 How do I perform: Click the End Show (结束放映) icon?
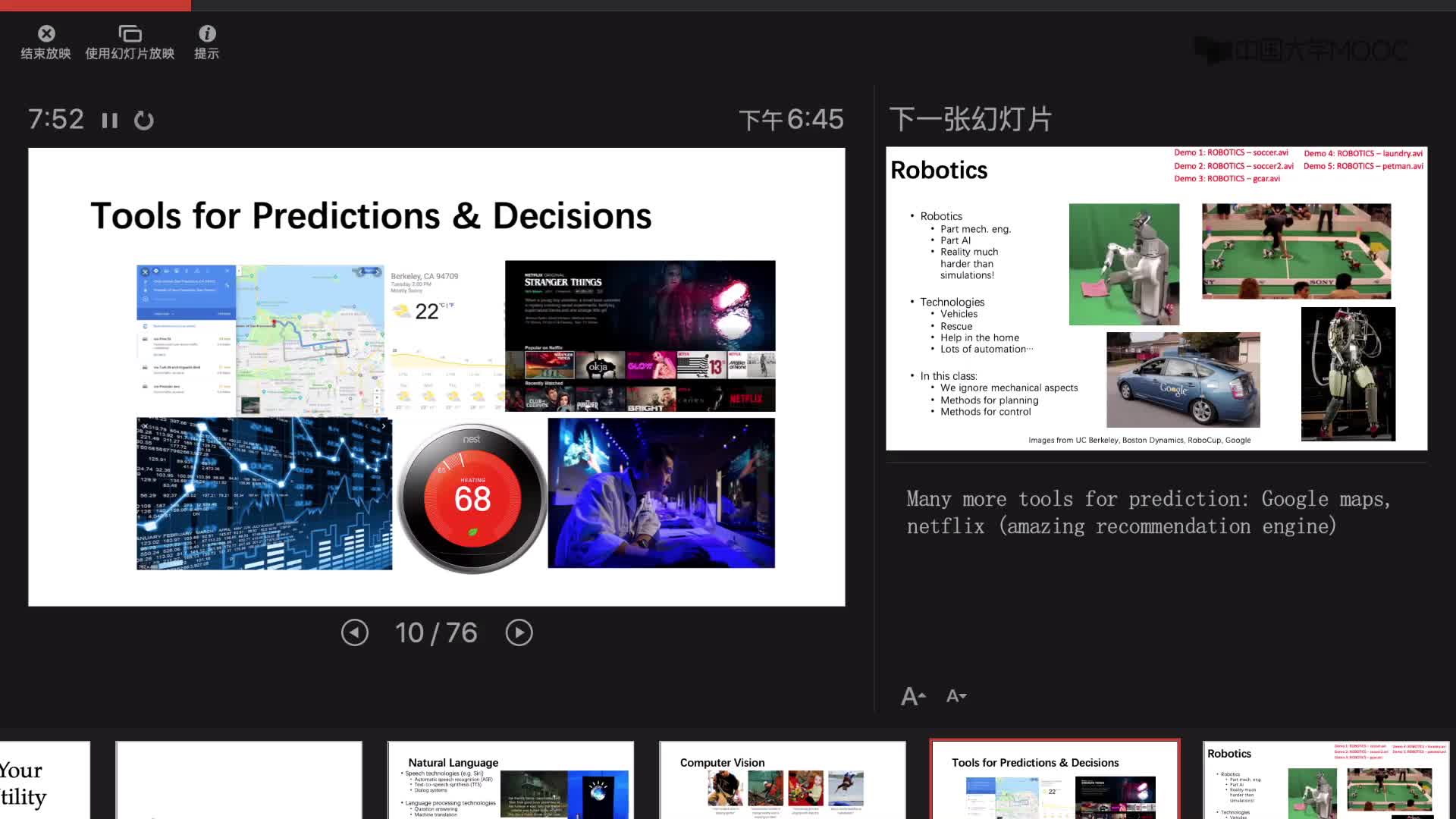coord(46,33)
